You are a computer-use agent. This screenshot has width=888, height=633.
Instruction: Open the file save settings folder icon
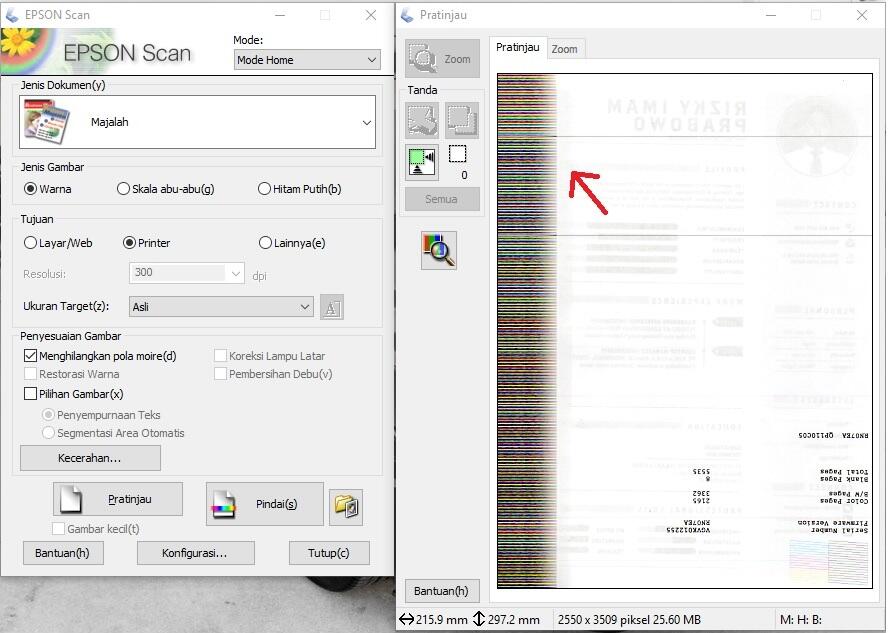coord(346,506)
